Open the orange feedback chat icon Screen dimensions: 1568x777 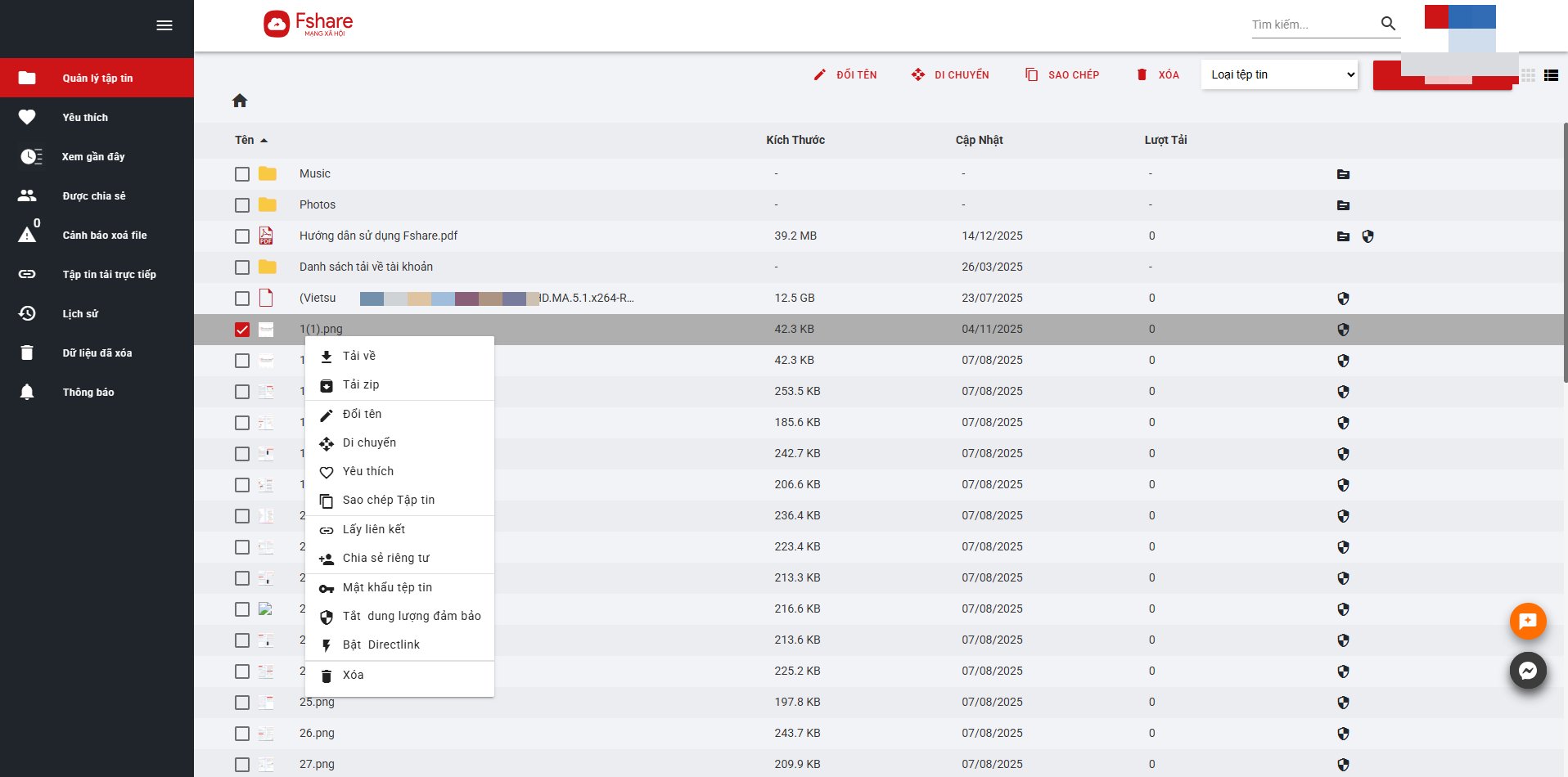pos(1527,622)
